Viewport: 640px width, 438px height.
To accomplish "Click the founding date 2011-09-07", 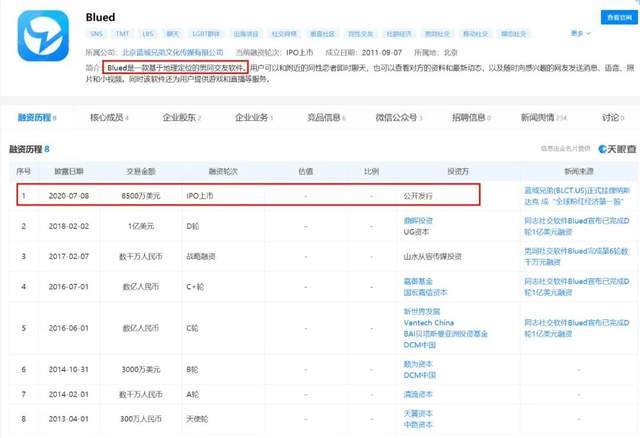I will point(382,52).
